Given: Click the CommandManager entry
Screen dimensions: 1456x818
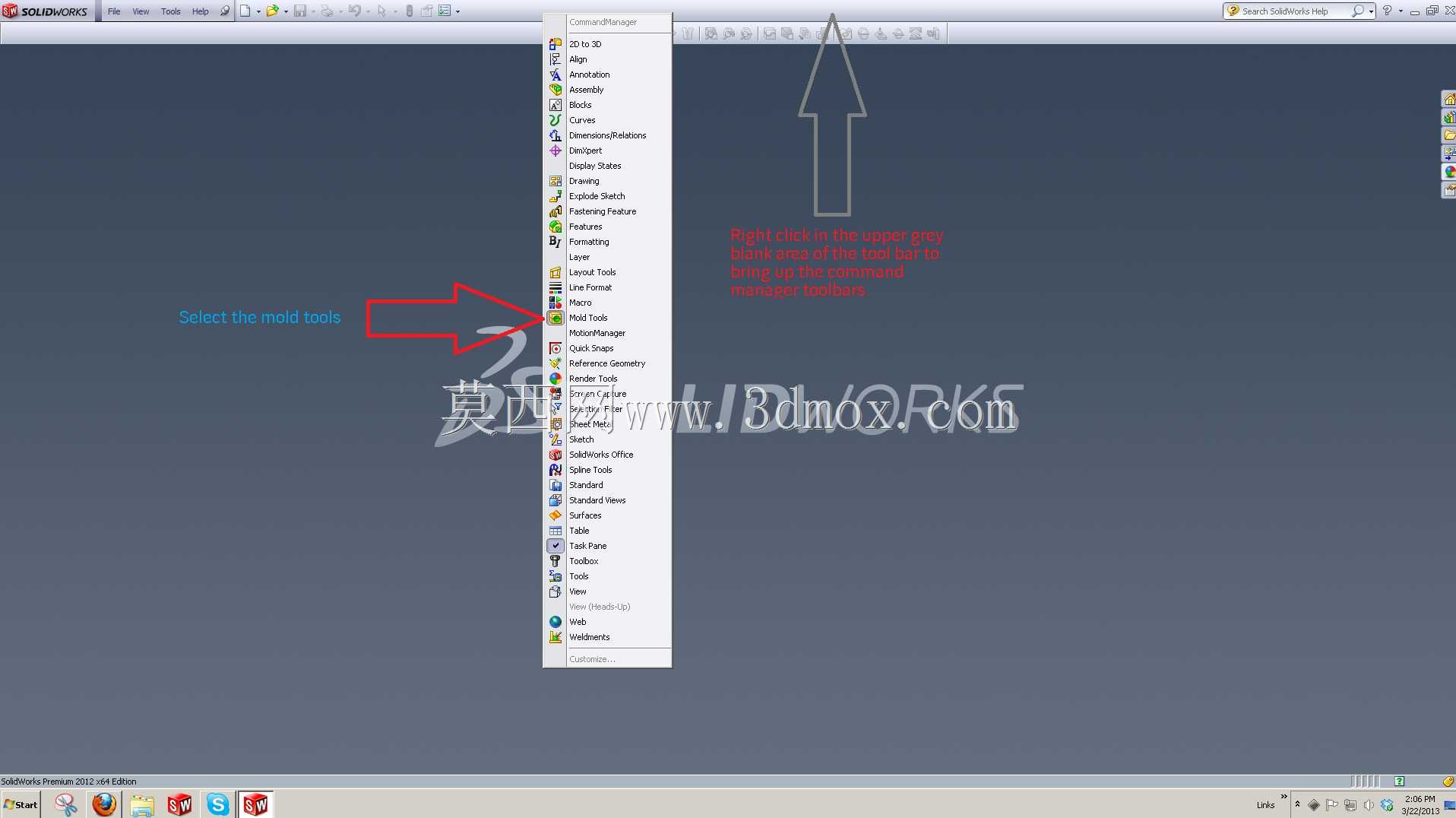Looking at the screenshot, I should pyautogui.click(x=607, y=22).
